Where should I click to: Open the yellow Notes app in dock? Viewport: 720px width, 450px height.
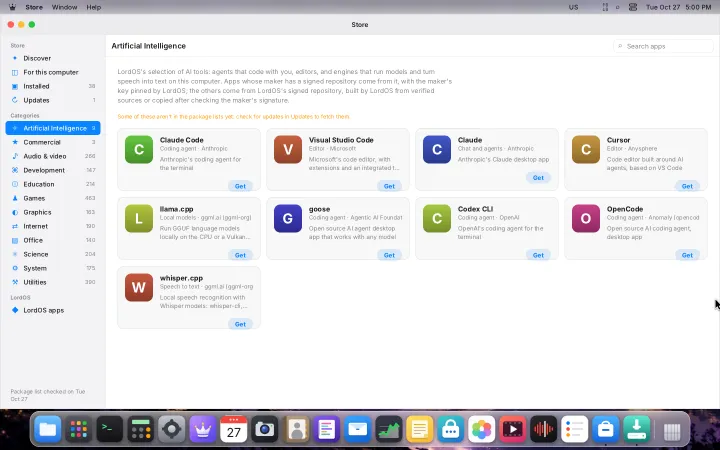coord(420,430)
